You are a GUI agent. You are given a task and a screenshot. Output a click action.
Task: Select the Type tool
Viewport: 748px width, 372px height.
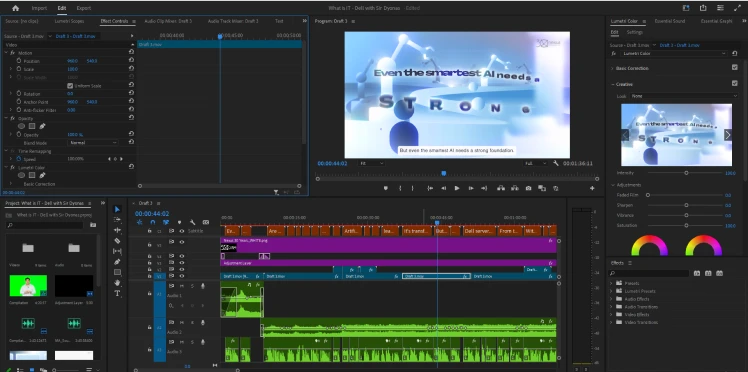coord(117,293)
